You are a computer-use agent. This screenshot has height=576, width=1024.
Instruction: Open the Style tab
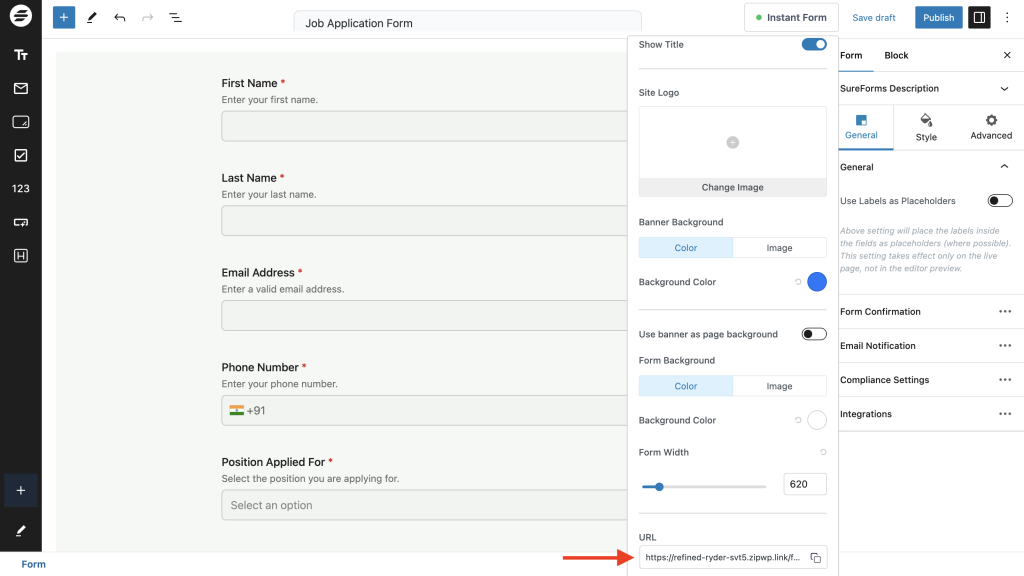point(926,127)
